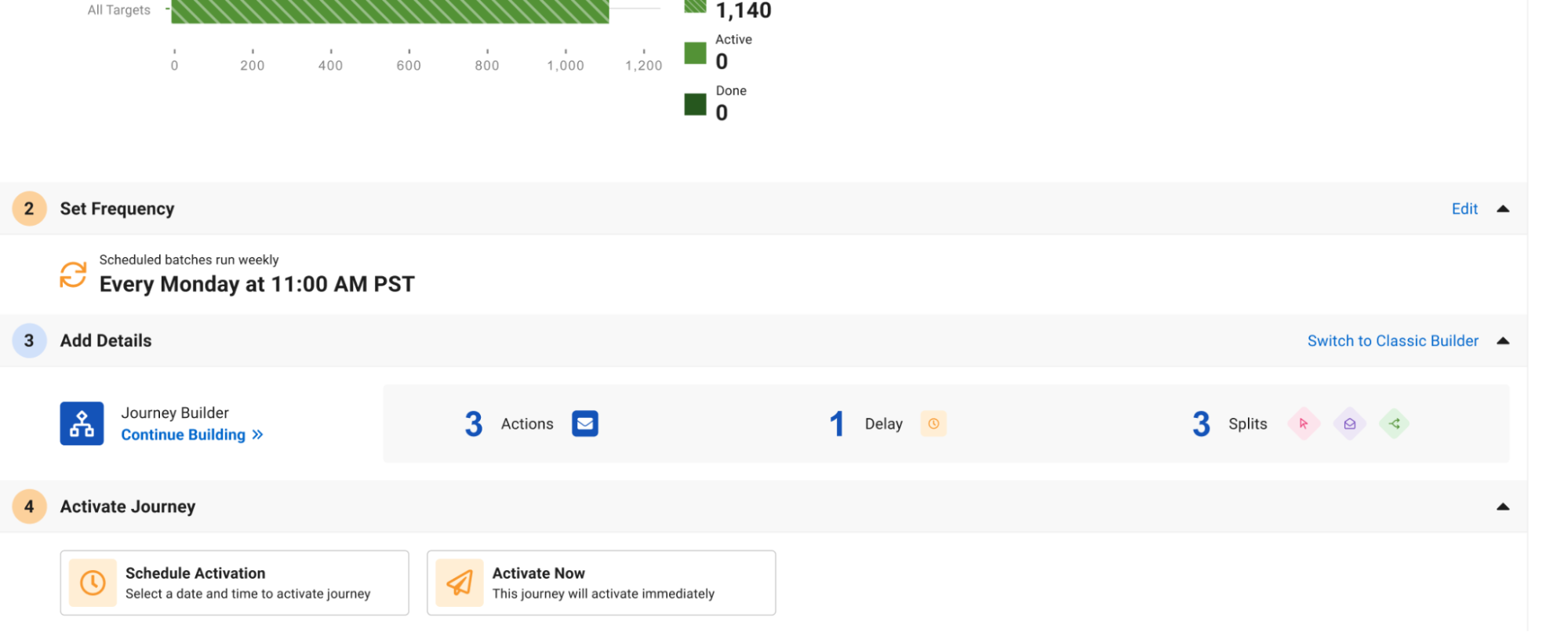
Task: Click the Schedule Activation clock icon
Action: point(93,583)
